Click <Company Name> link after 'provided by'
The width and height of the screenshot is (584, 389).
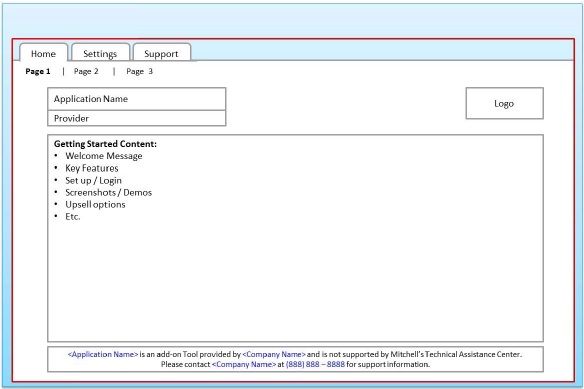274,354
